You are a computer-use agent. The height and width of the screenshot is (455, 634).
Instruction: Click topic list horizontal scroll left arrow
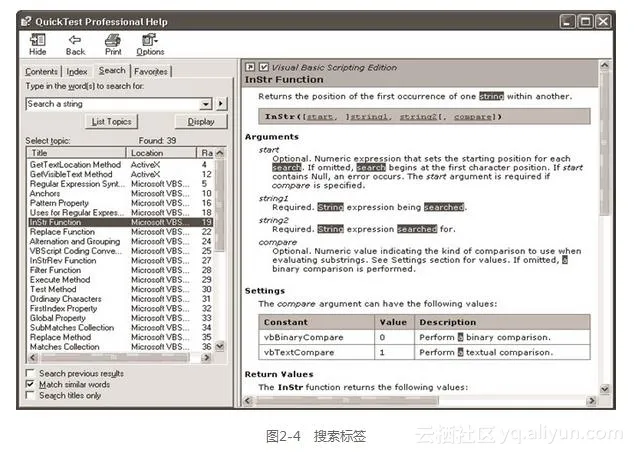pos(33,358)
